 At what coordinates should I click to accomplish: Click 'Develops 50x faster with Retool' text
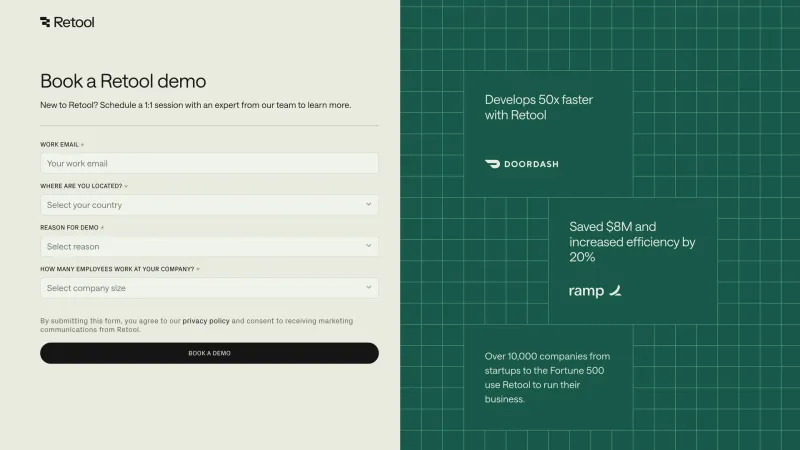[x=539, y=107]
